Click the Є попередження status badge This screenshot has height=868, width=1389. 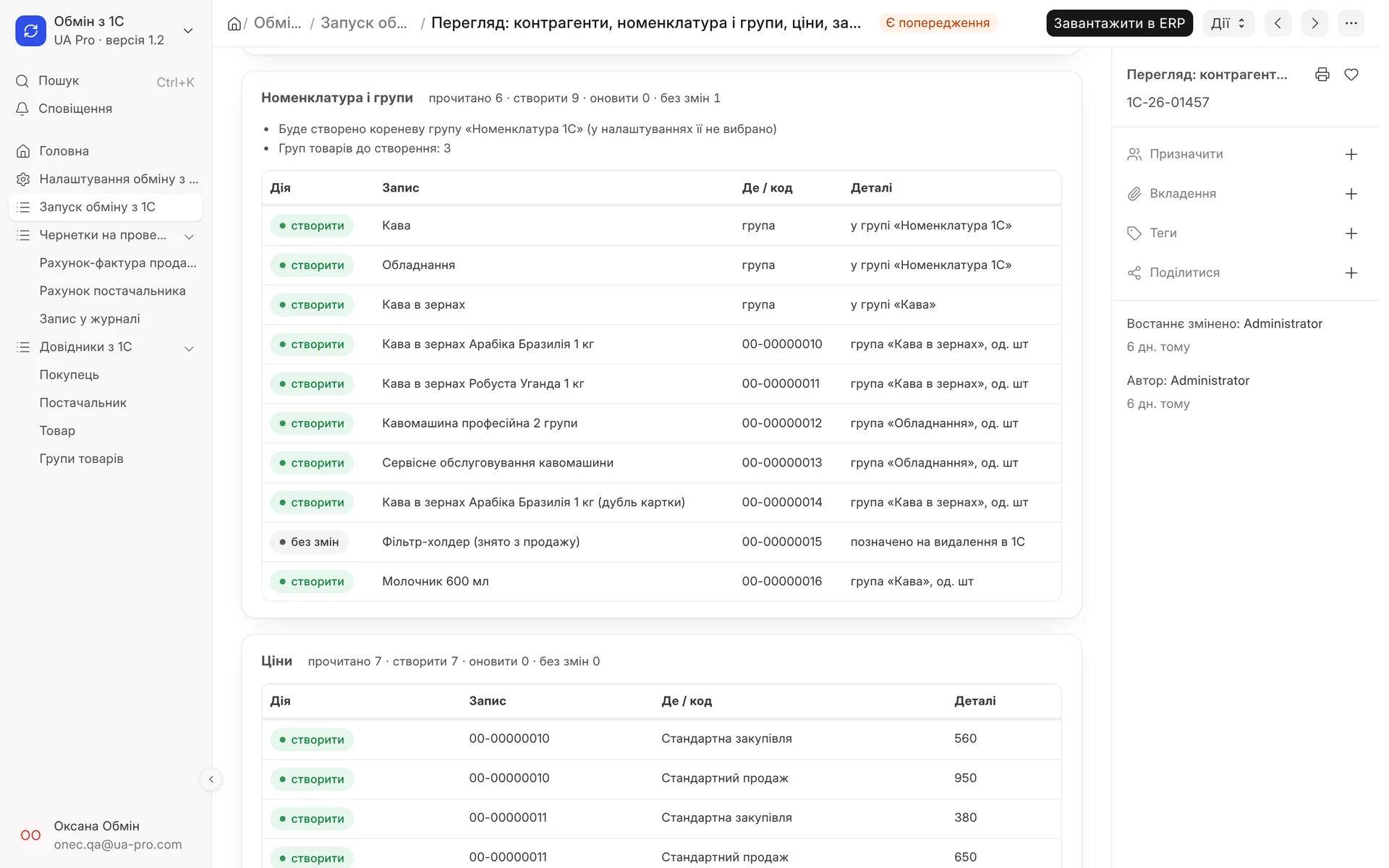click(x=938, y=23)
